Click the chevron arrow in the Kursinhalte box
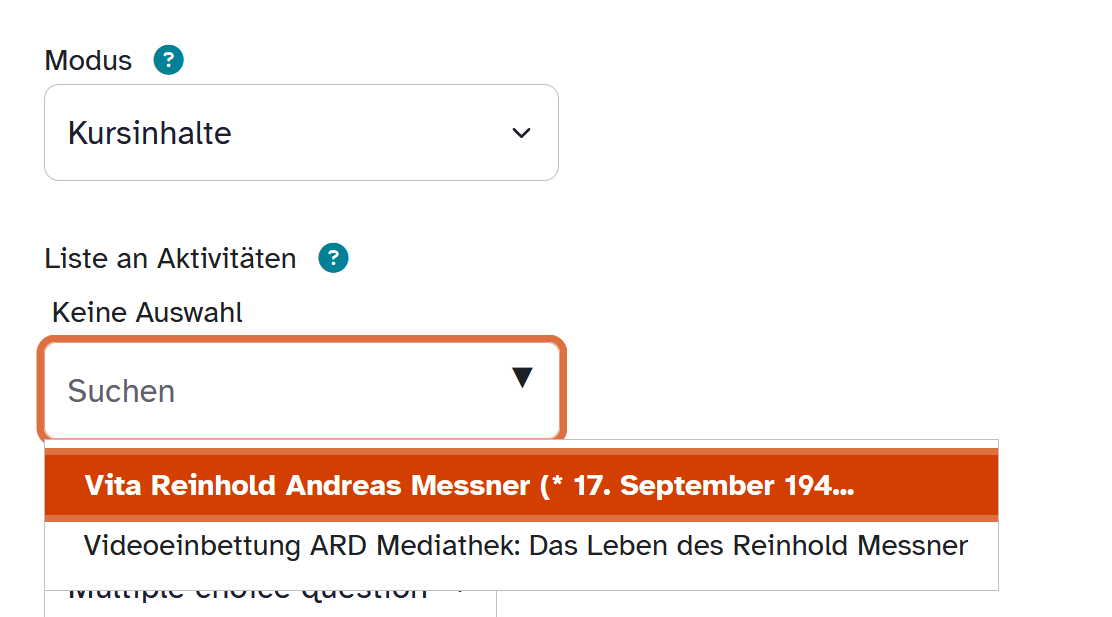 521,133
